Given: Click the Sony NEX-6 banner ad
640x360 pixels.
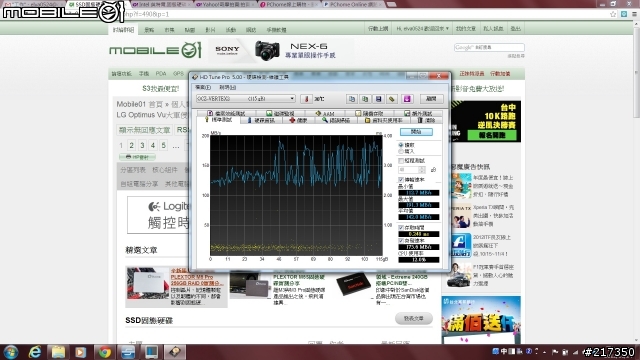Looking at the screenshot, I should 282,51.
